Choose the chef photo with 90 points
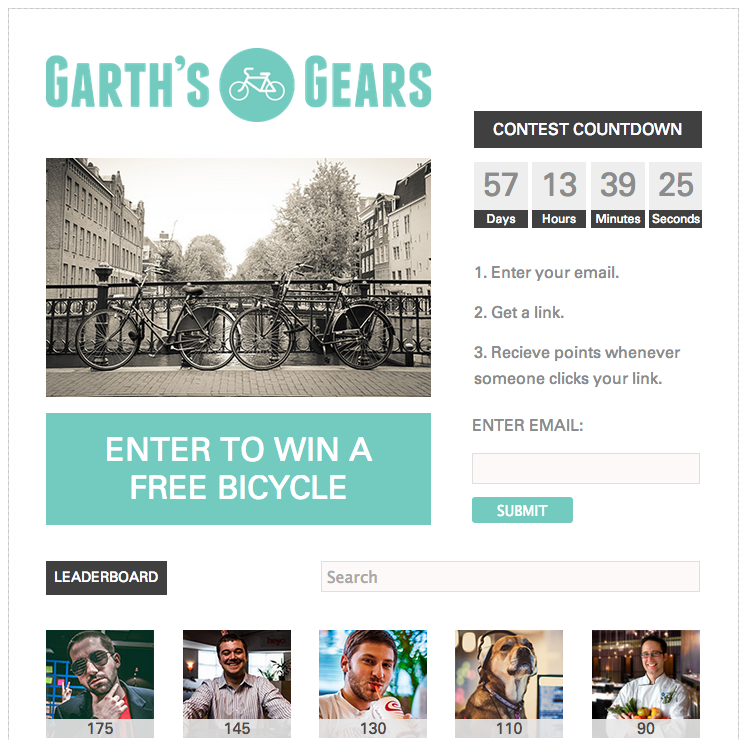The height and width of the screenshot is (740, 746). (646, 683)
